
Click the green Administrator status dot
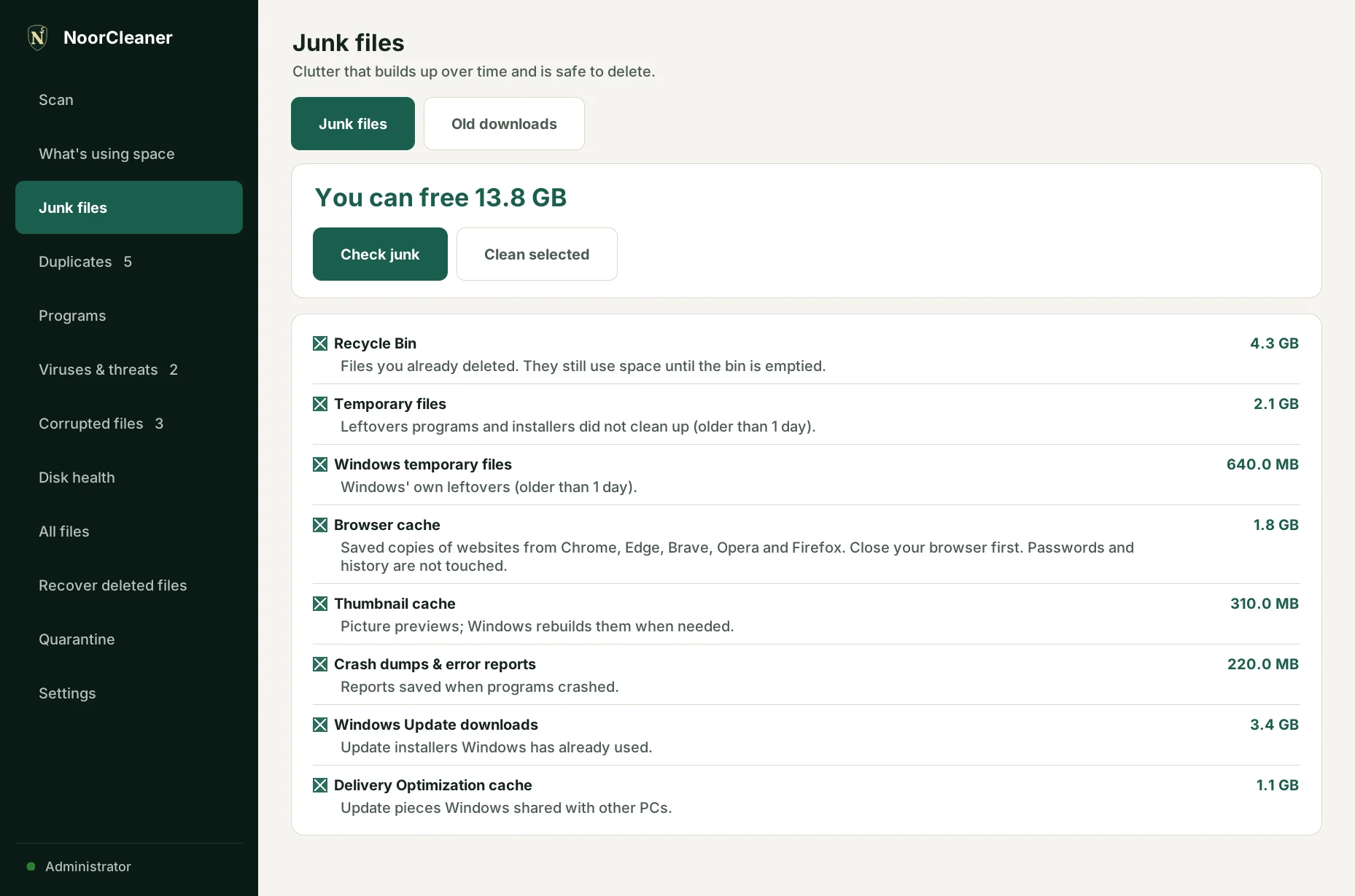pyautogui.click(x=31, y=866)
